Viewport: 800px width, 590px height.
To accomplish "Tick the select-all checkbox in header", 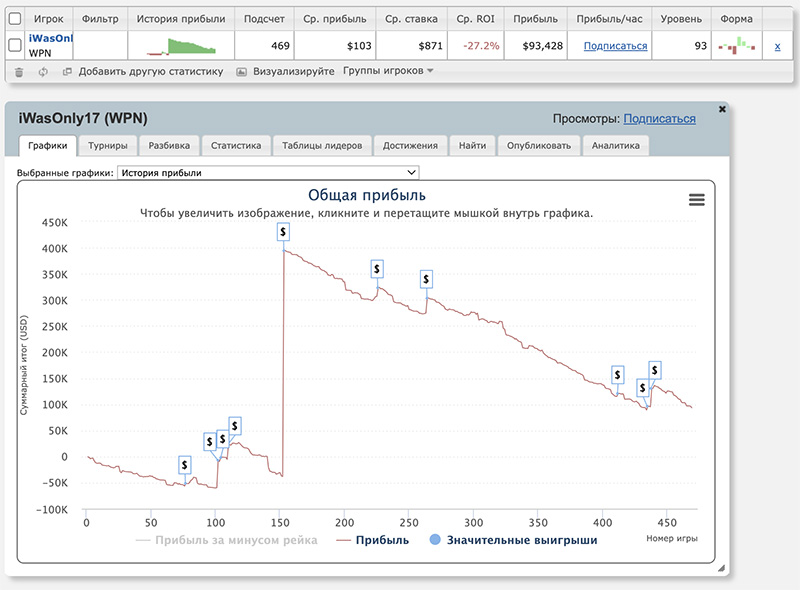I will [x=14, y=18].
